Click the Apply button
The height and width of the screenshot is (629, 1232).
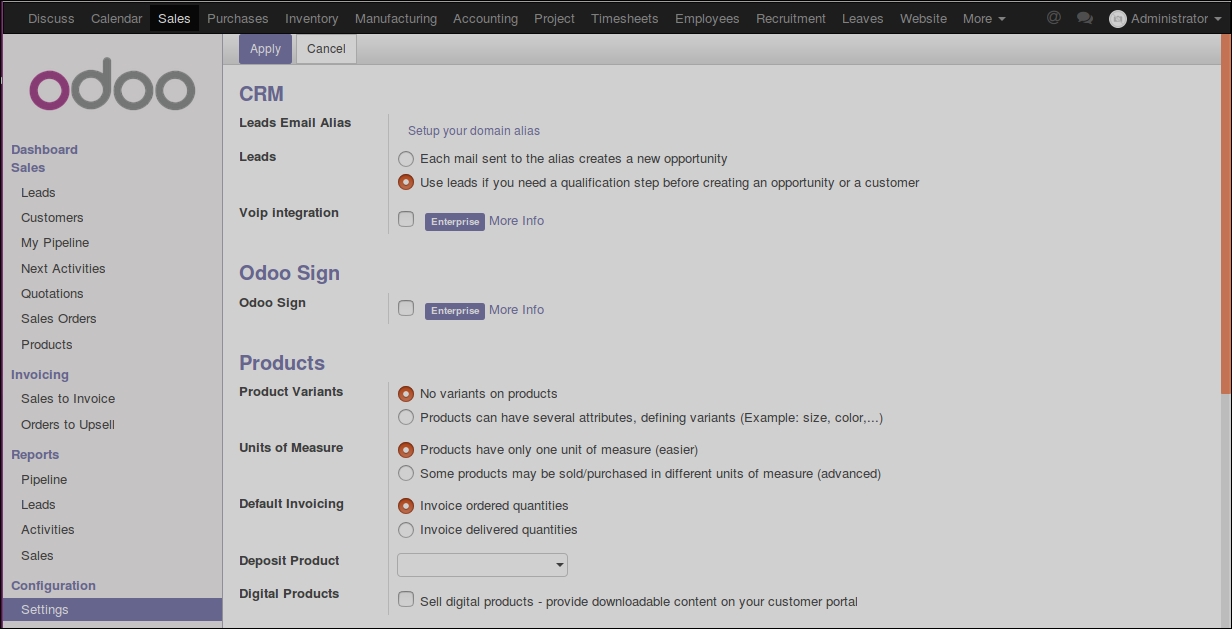pos(265,49)
